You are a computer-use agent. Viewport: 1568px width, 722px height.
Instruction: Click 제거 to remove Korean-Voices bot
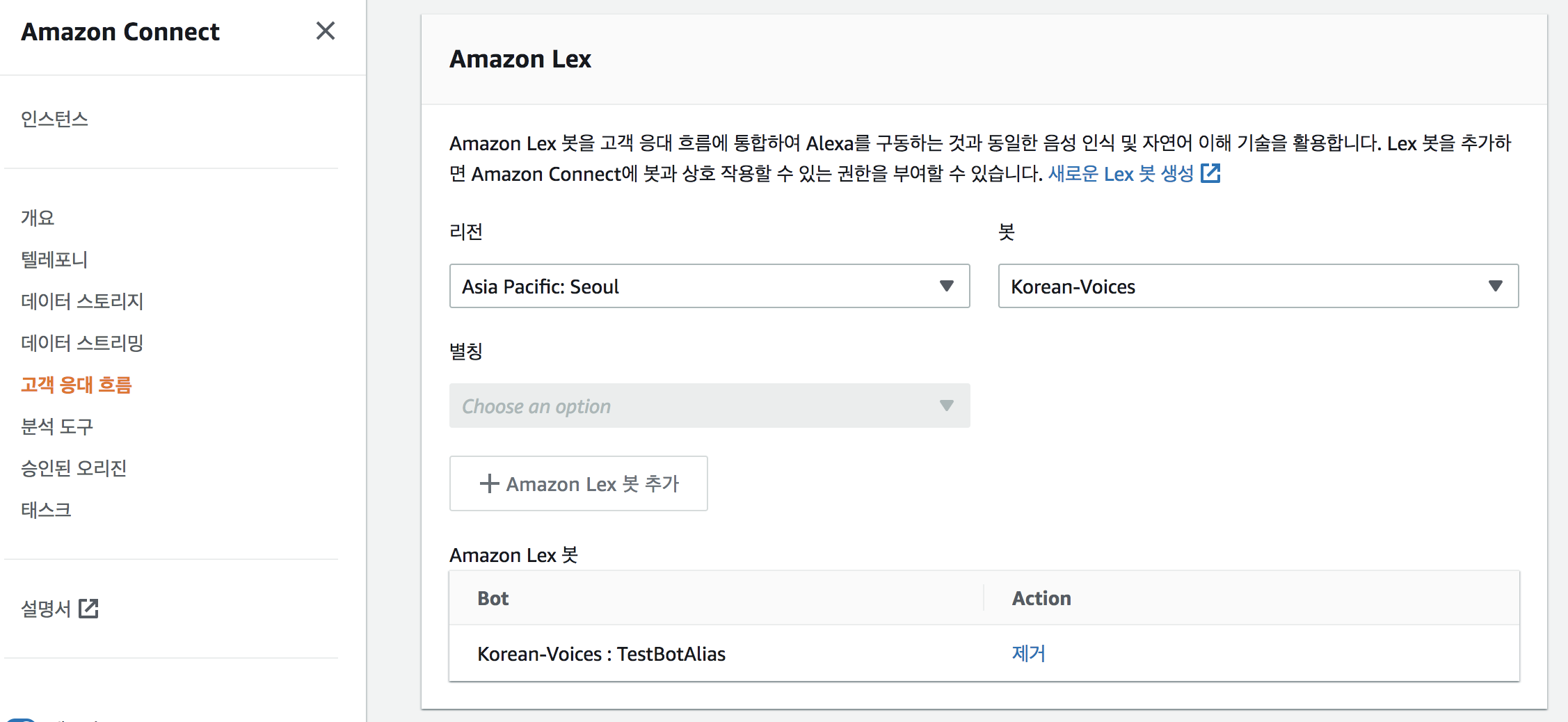pyautogui.click(x=1028, y=653)
